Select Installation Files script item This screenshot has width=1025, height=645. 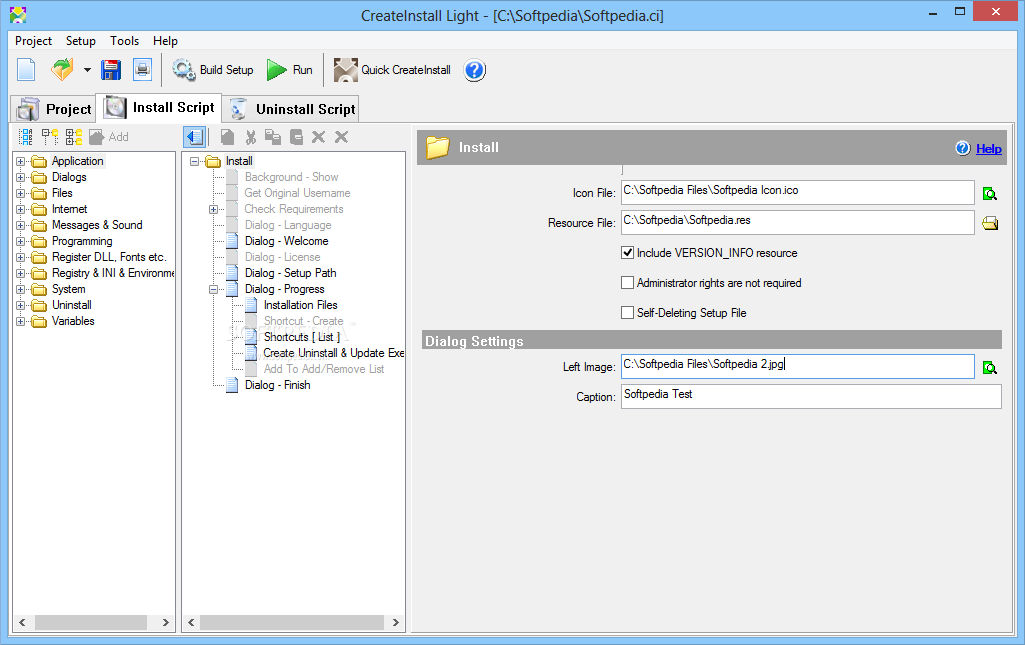coord(301,305)
